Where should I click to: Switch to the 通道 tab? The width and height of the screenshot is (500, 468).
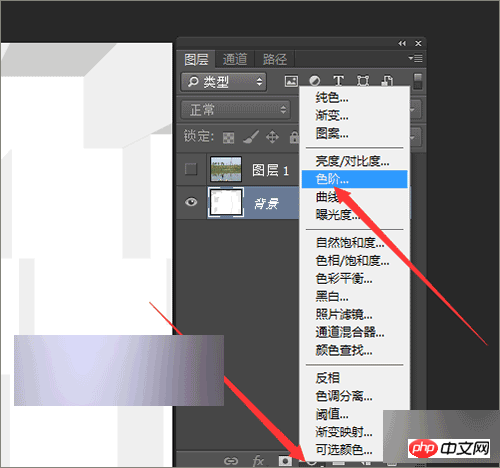[235, 59]
